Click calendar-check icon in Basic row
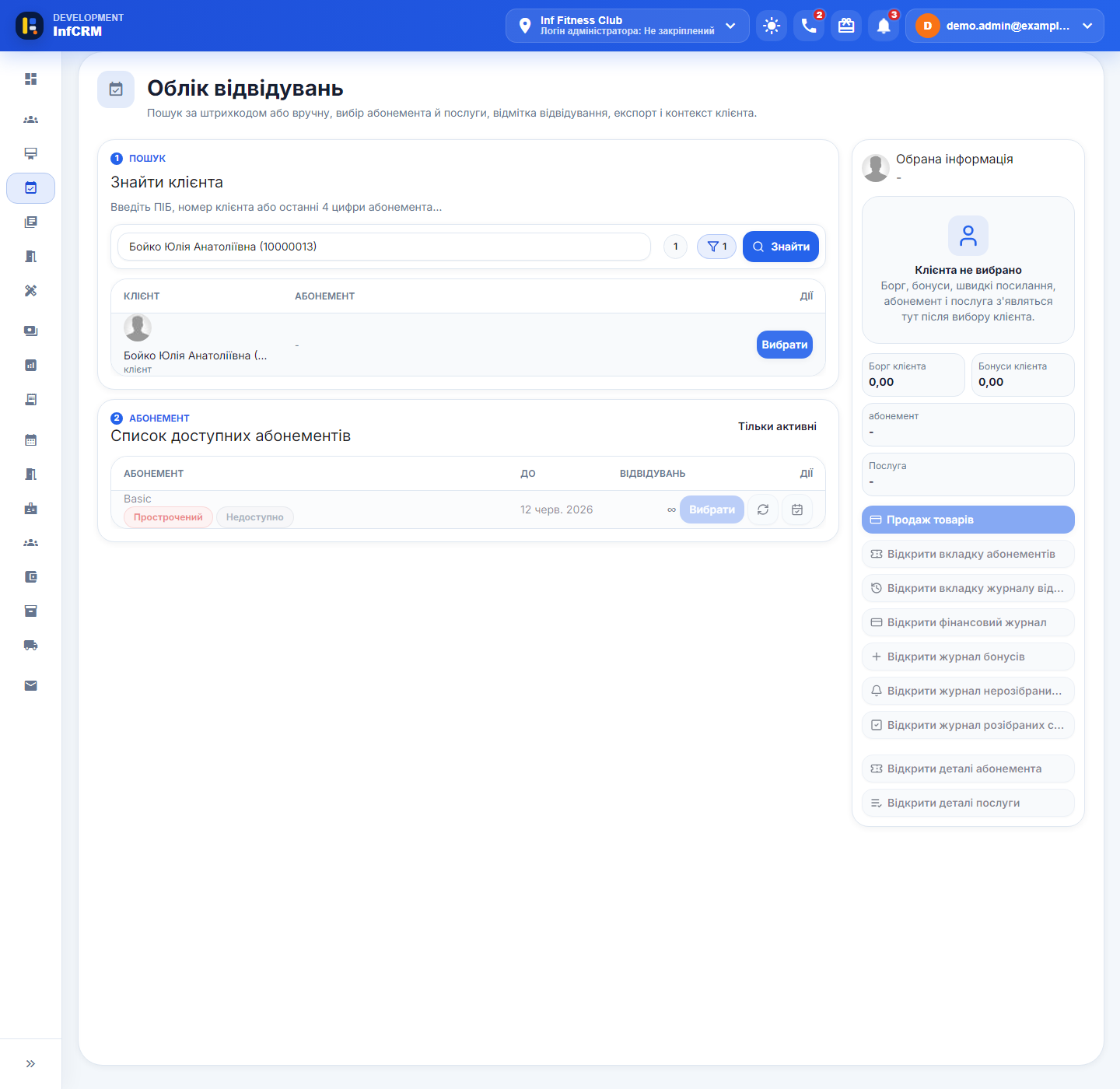Screen dimensions: 1120x1089 [x=797, y=509]
